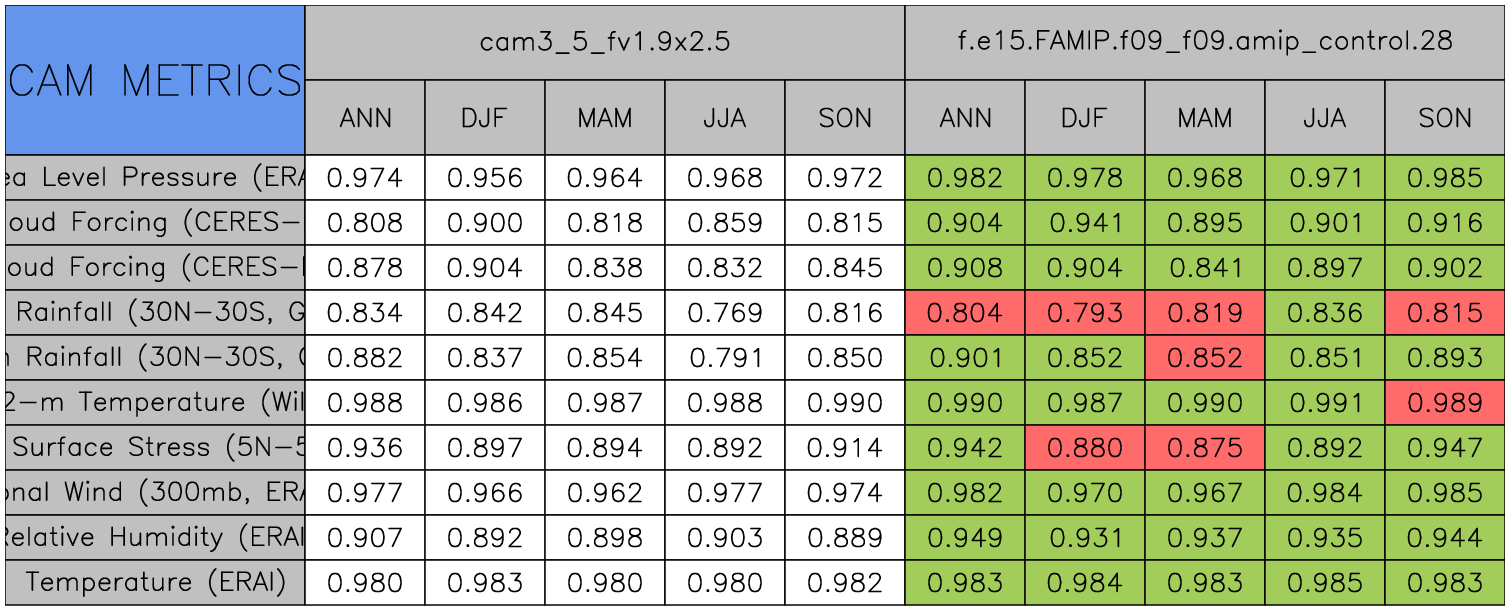Click the green cell with value 0.949
The image size is (1510, 611).
coord(965,538)
